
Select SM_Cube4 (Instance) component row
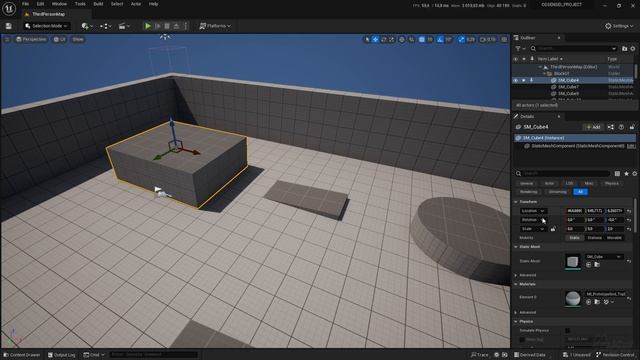tap(575, 138)
